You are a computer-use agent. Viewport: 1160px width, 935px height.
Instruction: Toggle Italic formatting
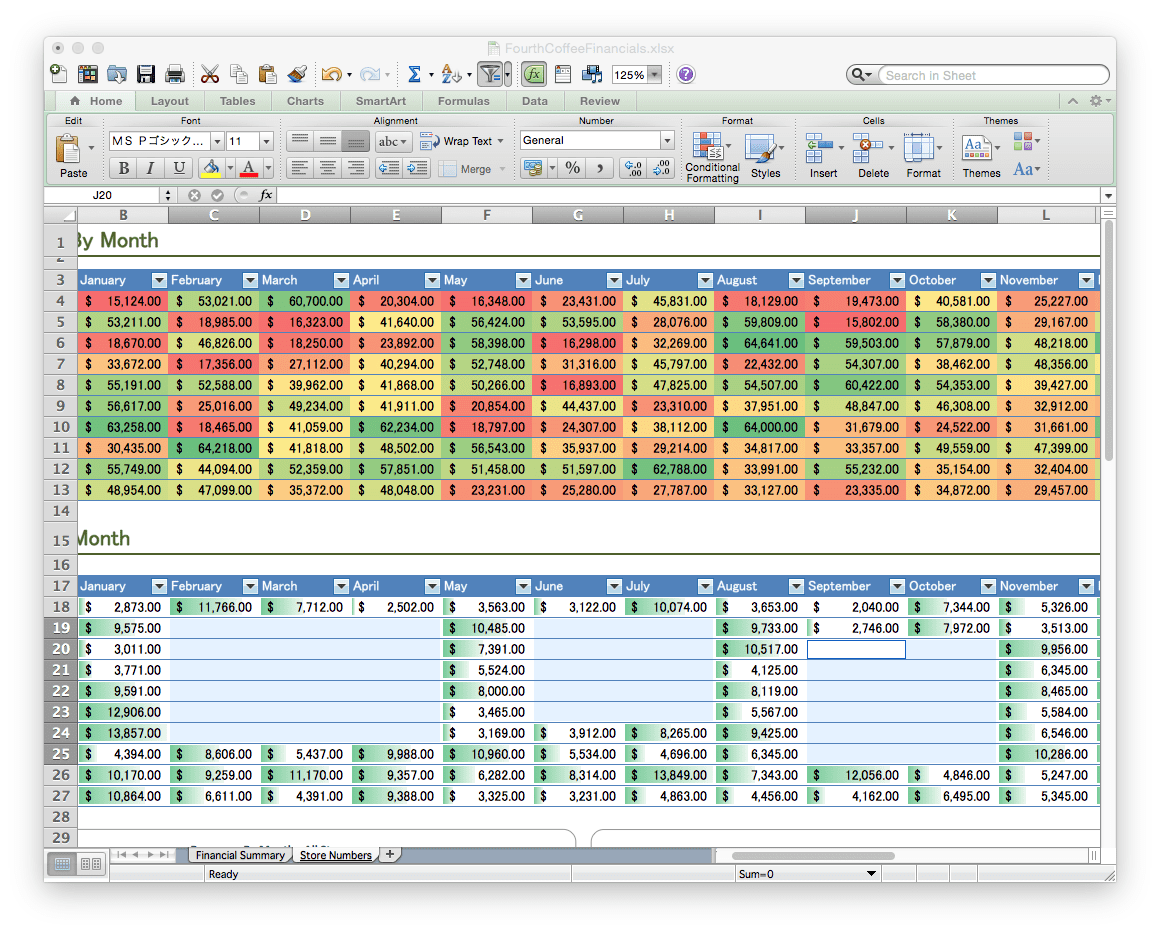click(x=151, y=168)
